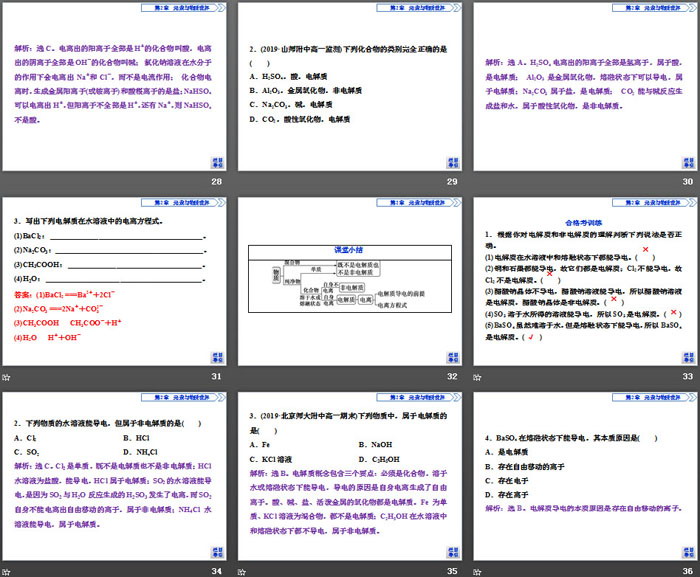Click (3)CH3COOH blank line in slide 31
Image resolution: width=700 pixels, height=577 pixels.
click(137, 266)
